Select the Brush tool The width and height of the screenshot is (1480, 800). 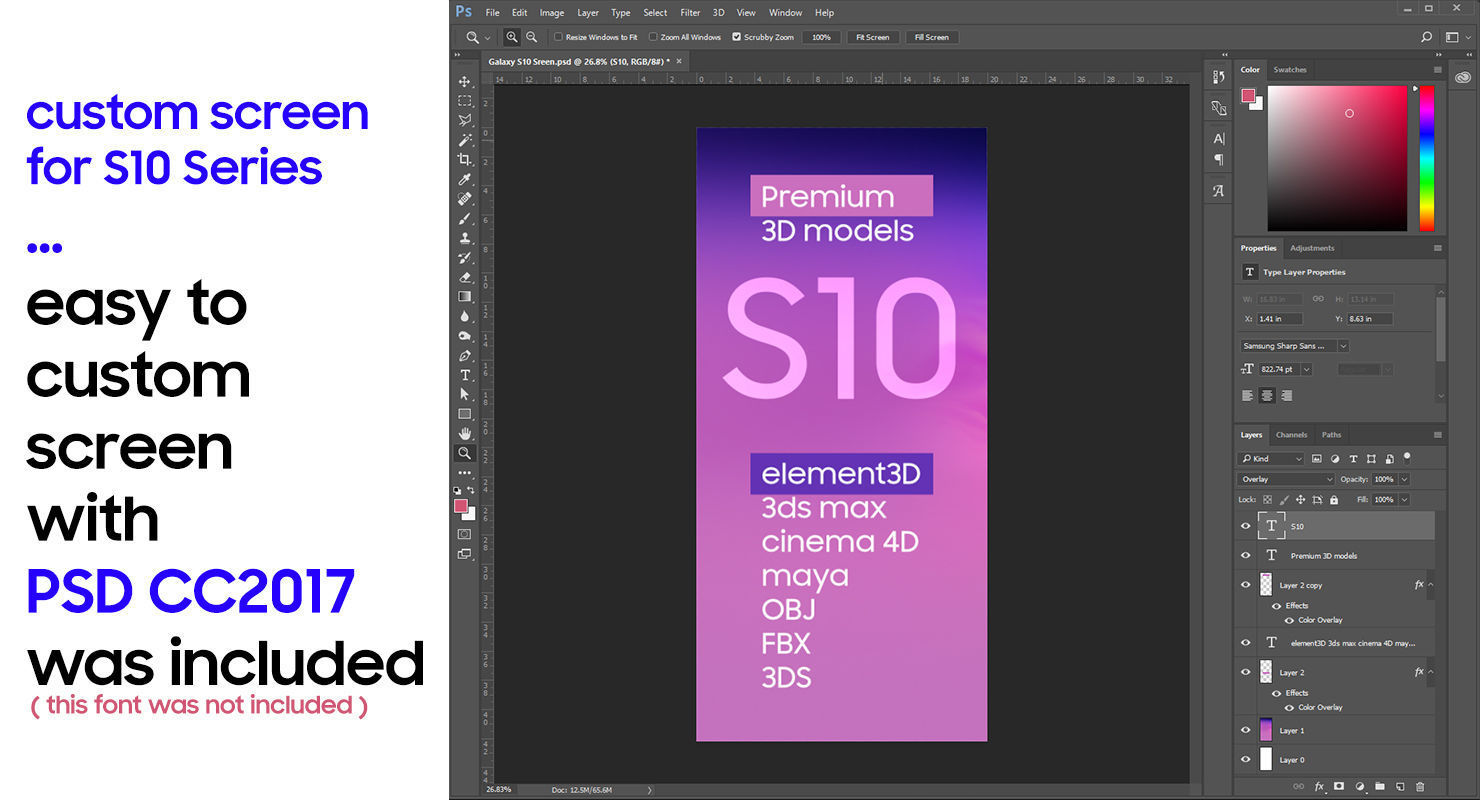pyautogui.click(x=464, y=218)
